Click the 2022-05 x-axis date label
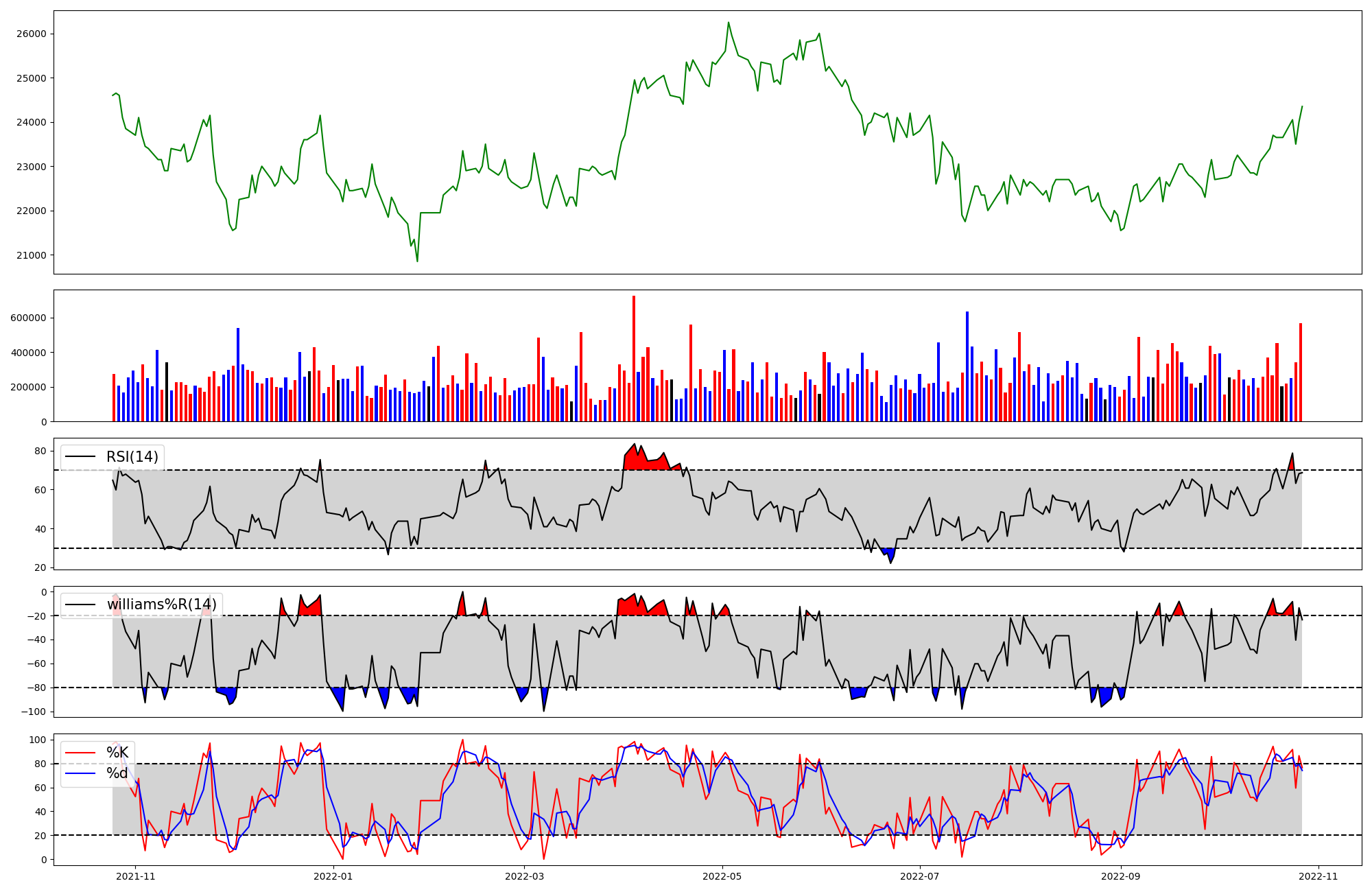The height and width of the screenshot is (892, 1372). tap(722, 876)
